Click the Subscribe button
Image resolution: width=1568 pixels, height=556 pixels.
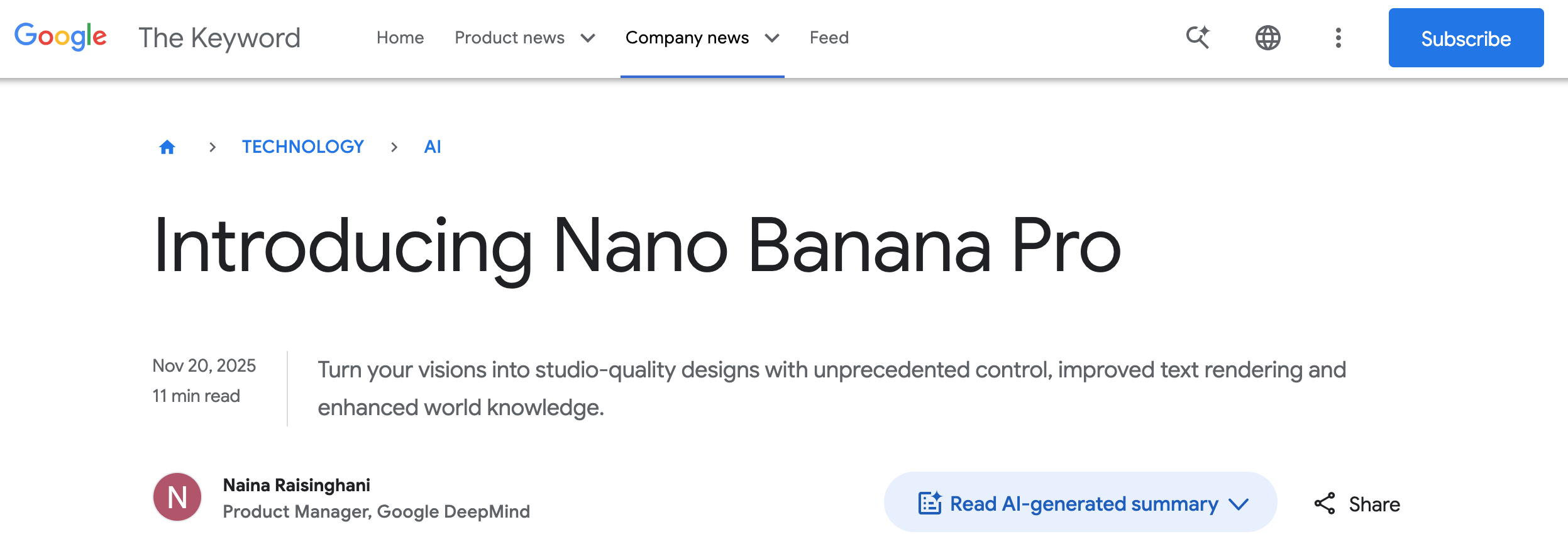[1466, 38]
